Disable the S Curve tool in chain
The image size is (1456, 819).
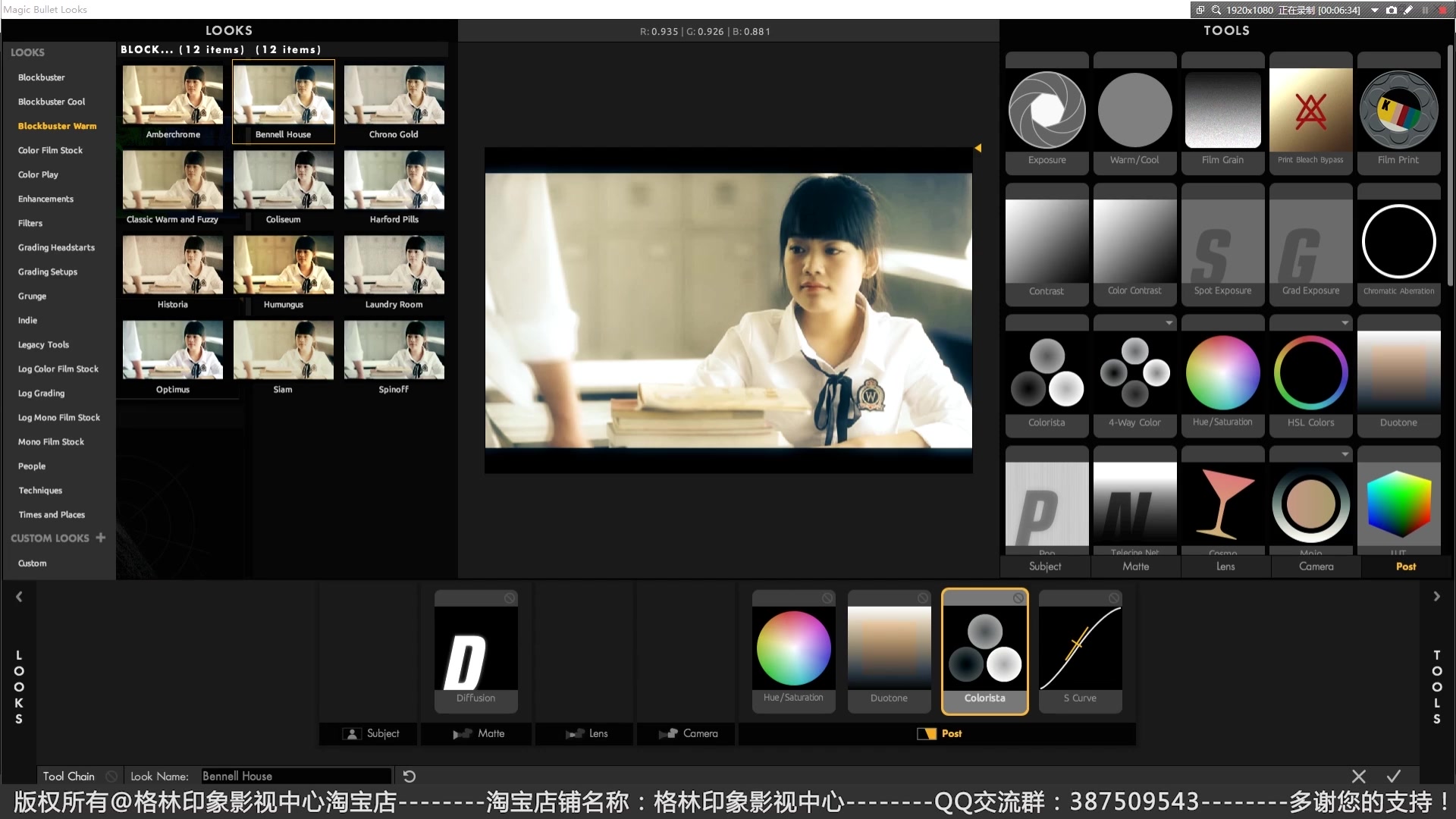[x=1114, y=598]
